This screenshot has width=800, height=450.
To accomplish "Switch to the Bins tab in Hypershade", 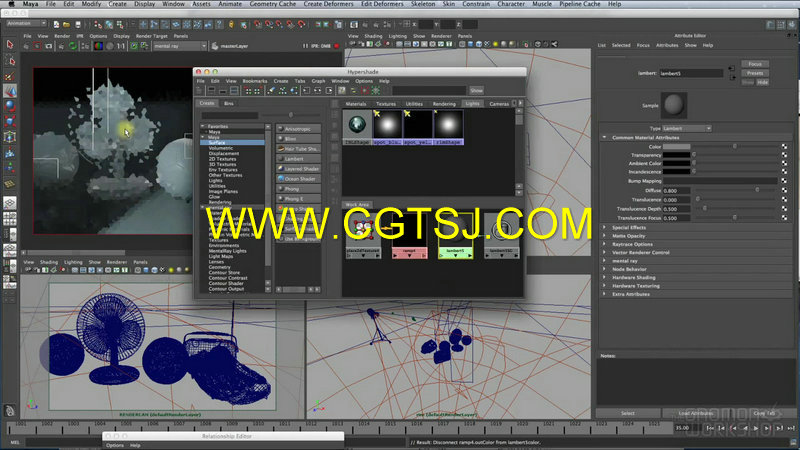I will pyautogui.click(x=229, y=104).
